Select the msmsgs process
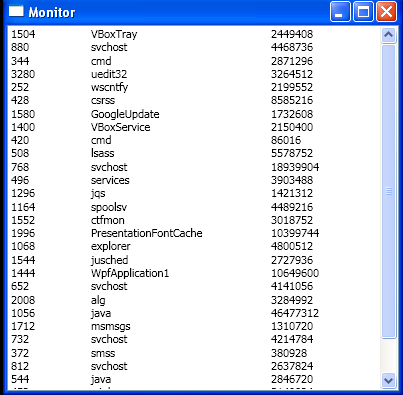Screen dimensions: 403x395 [x=195, y=326]
